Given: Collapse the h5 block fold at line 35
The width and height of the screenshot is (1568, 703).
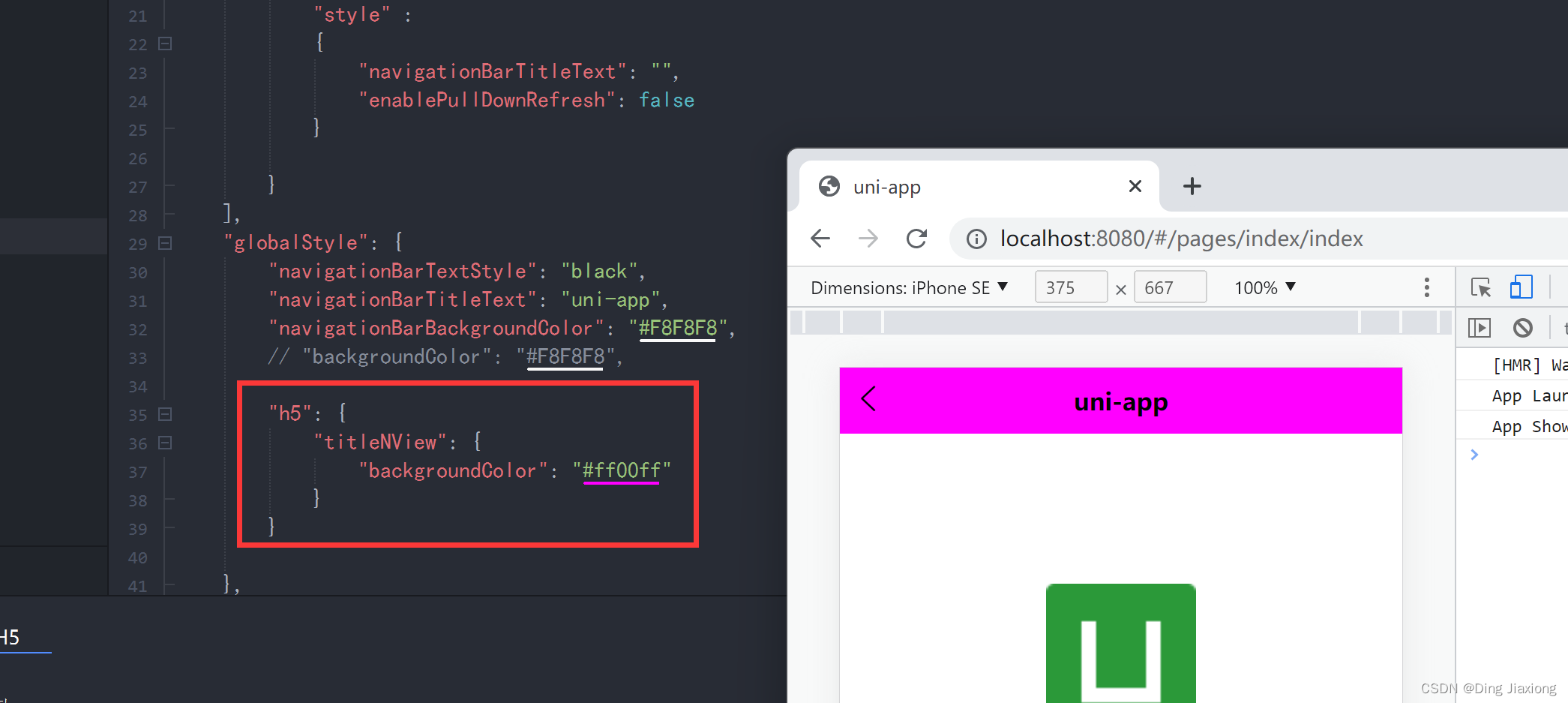Looking at the screenshot, I should pos(165,414).
